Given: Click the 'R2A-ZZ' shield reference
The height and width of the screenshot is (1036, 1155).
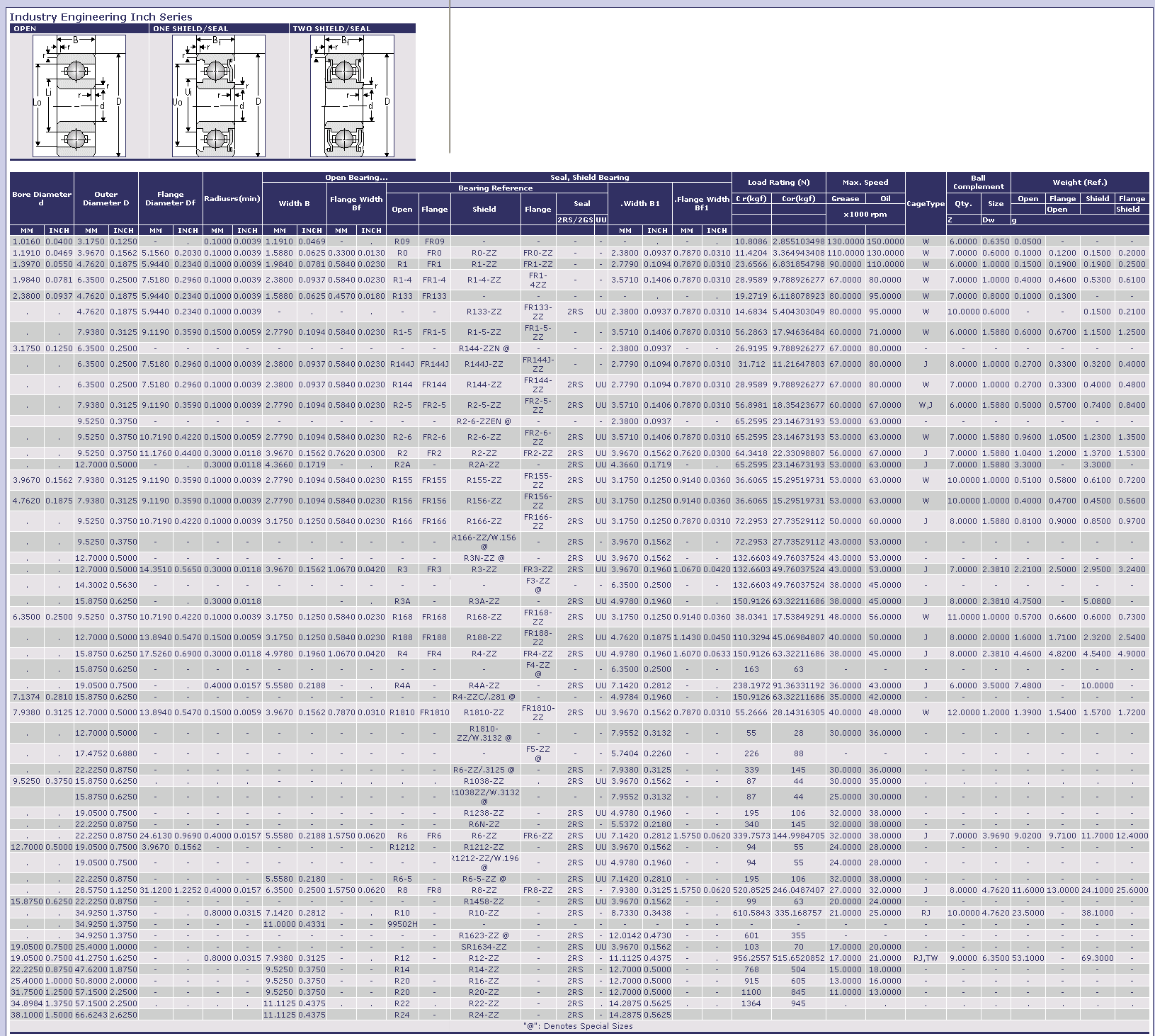Looking at the screenshot, I should coord(484,465).
